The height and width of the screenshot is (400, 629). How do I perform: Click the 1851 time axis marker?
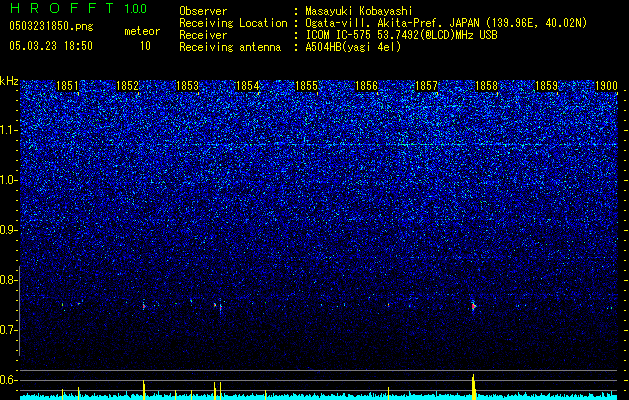pos(67,86)
